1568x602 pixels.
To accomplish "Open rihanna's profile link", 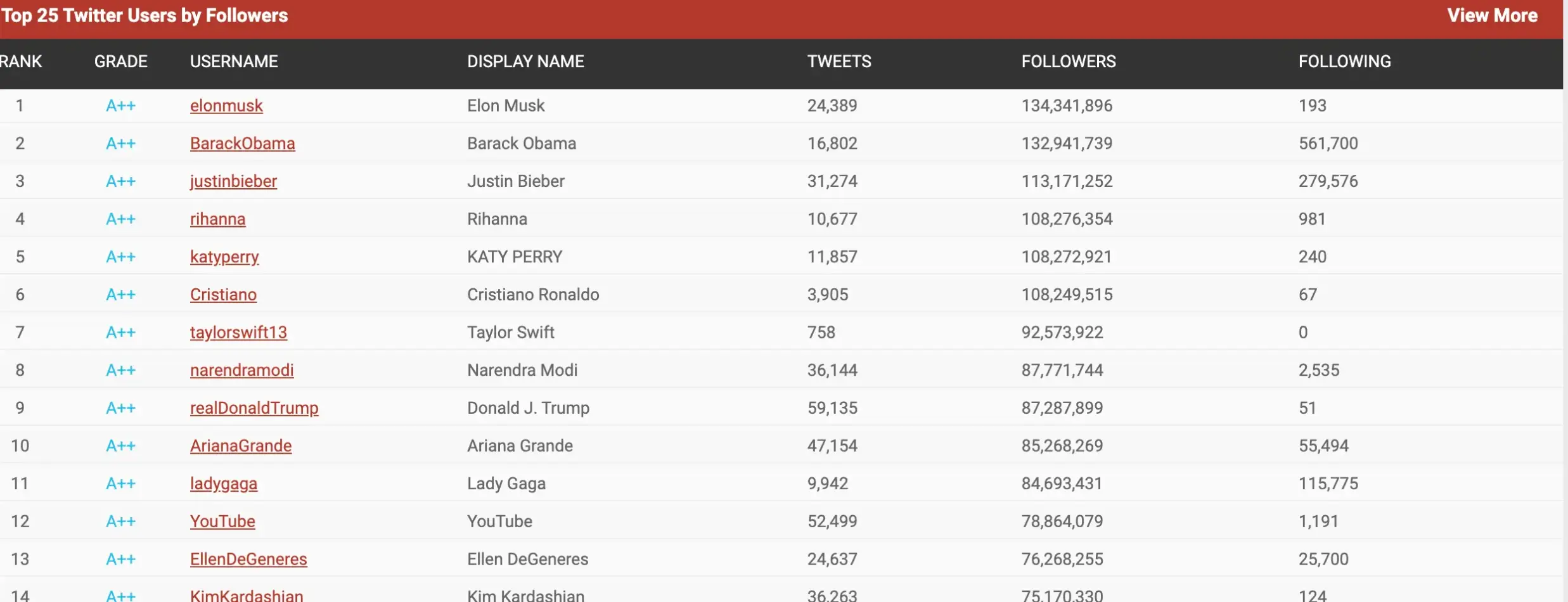I will 218,219.
